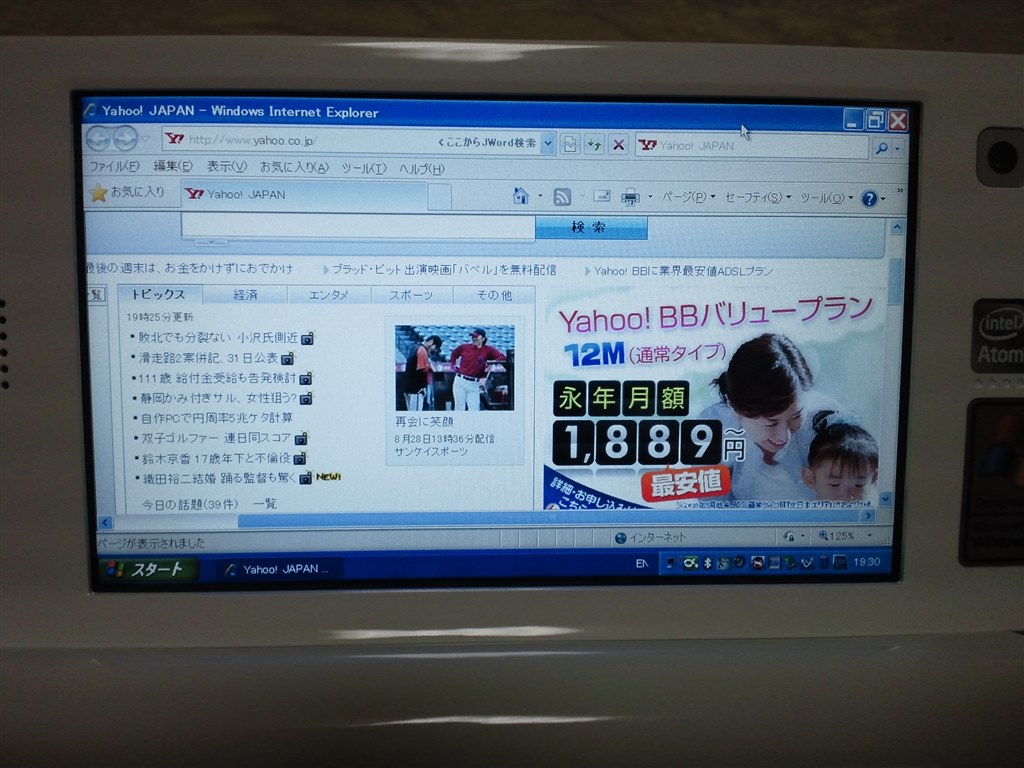
Task: Open the zoom level 125% dropdown
Action: [869, 536]
